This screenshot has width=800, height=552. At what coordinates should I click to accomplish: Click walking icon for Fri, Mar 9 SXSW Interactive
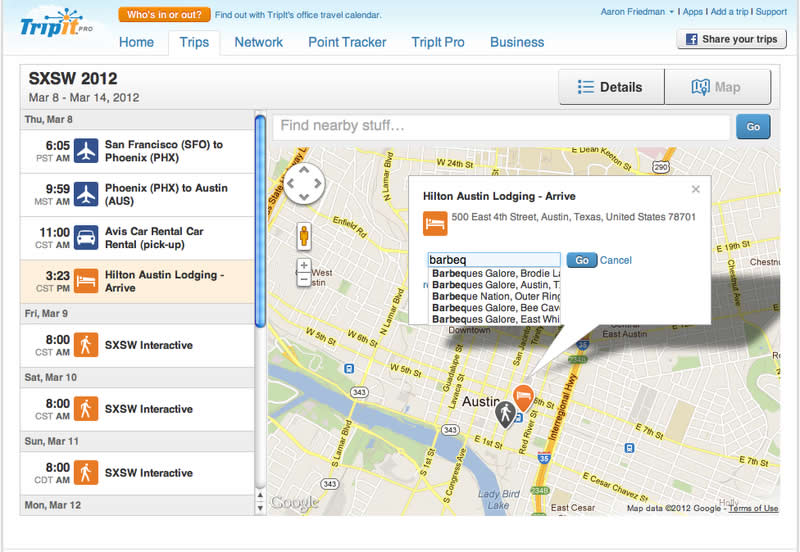86,345
